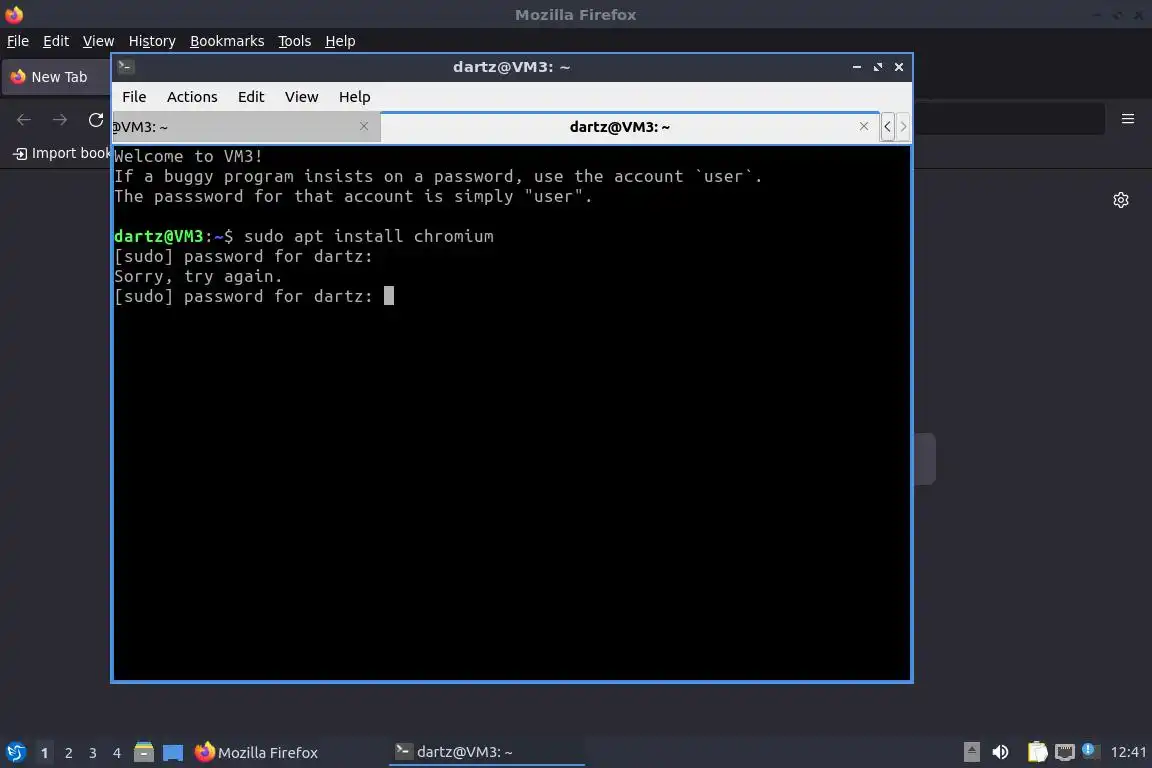Click the 12:41 clock in taskbar
Screen dimensions: 1152x768
click(x=1128, y=752)
